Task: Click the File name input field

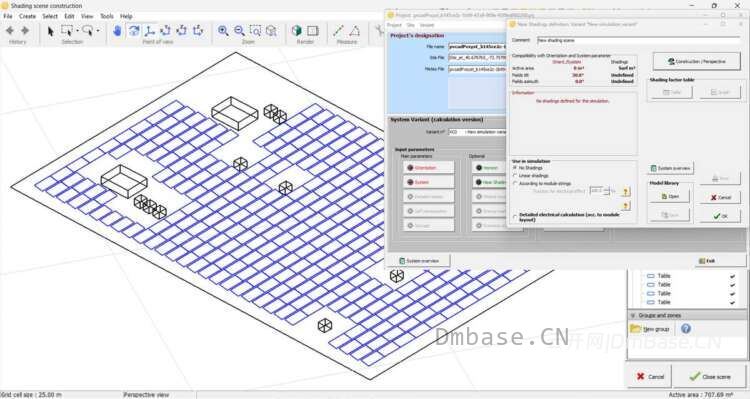Action: click(x=477, y=47)
